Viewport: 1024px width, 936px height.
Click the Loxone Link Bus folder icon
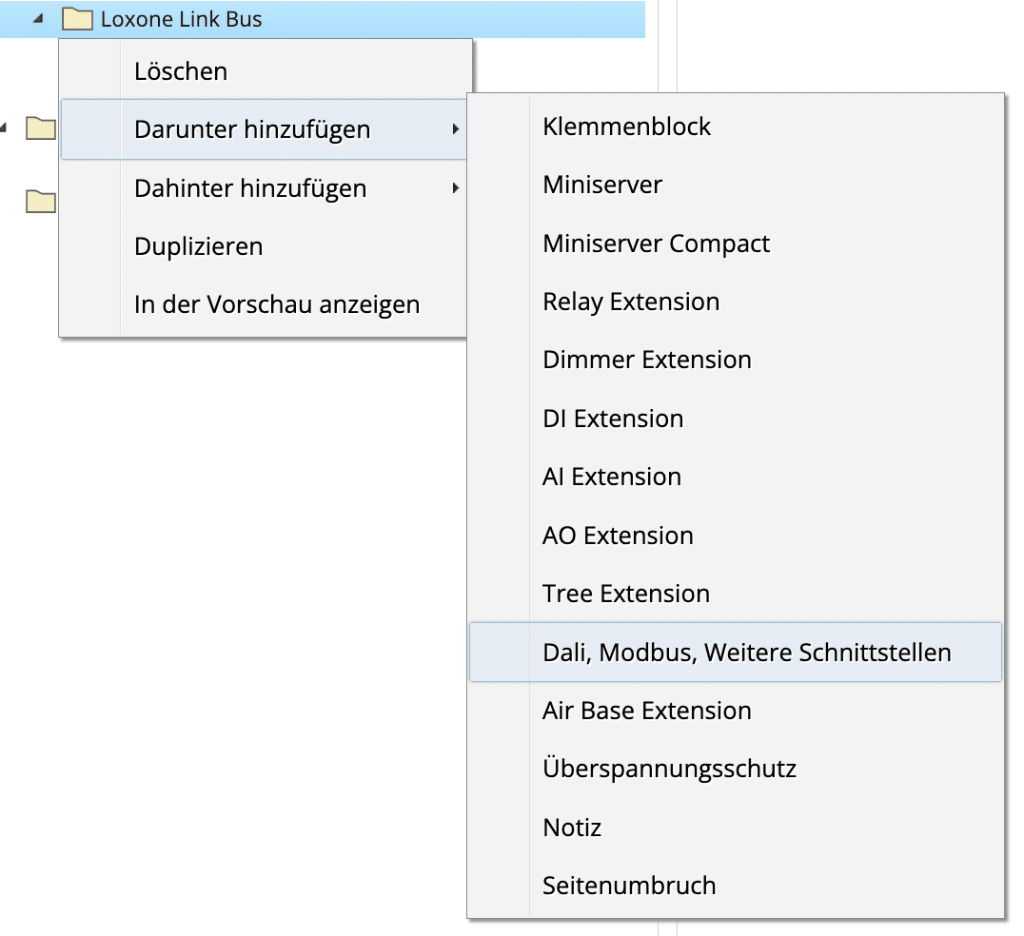77,19
